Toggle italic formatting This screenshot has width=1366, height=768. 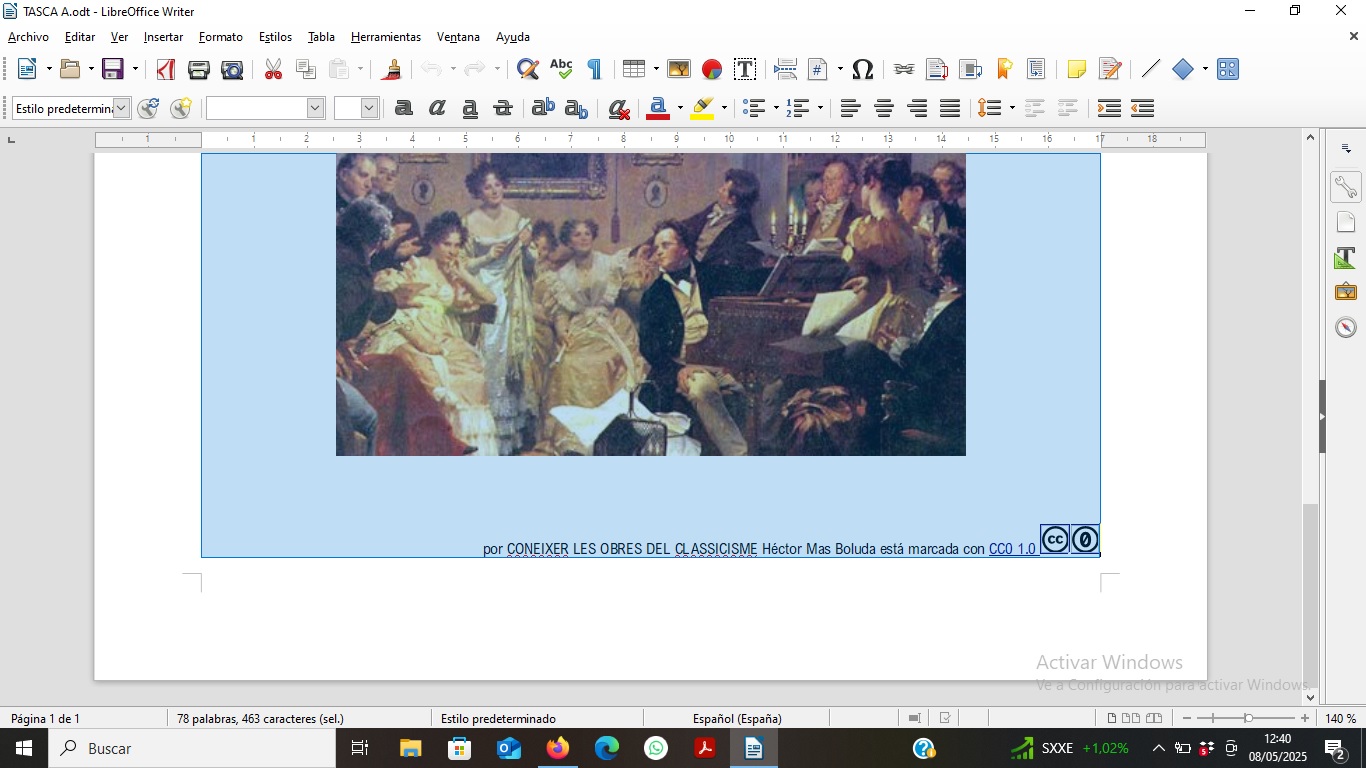click(x=437, y=108)
